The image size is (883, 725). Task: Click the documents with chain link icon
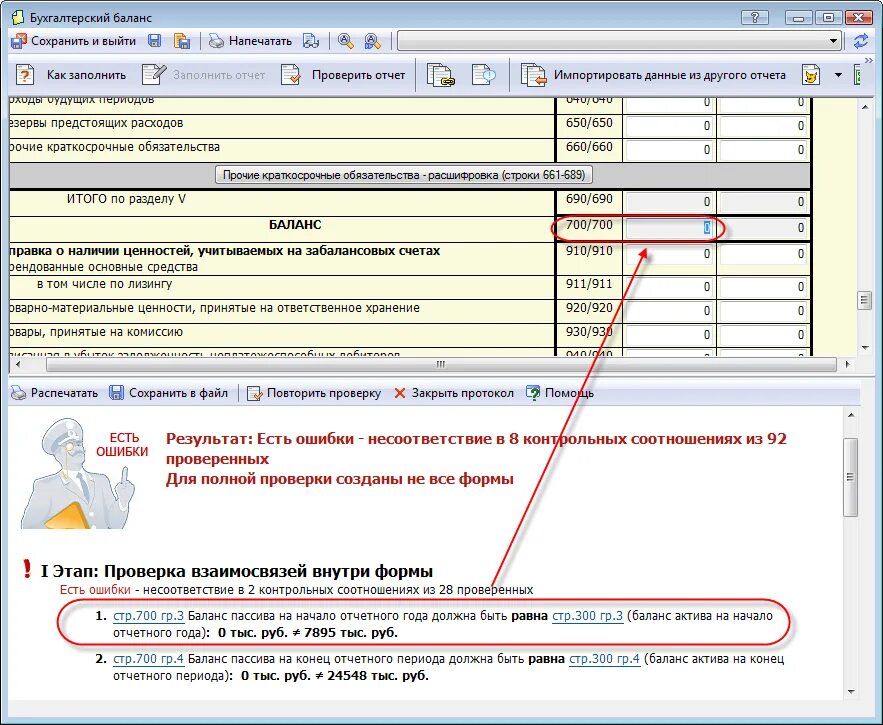[x=440, y=75]
